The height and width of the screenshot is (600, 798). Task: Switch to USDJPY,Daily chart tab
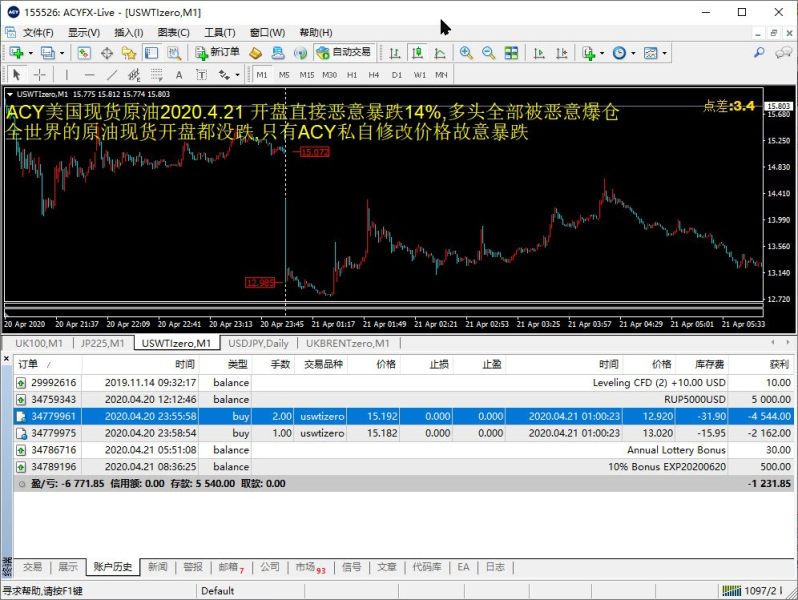(x=259, y=344)
